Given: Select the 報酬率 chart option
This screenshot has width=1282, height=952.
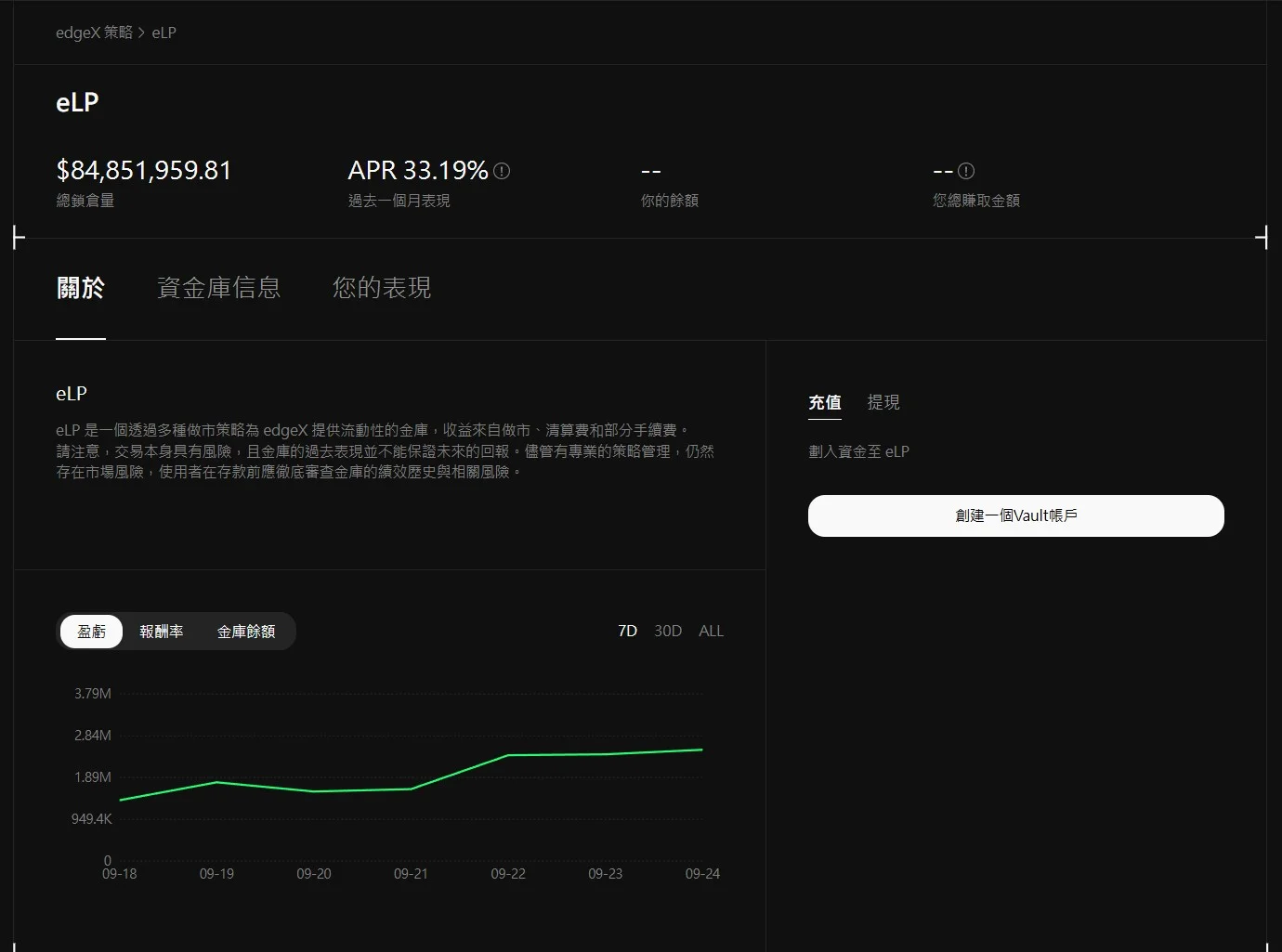Looking at the screenshot, I should [x=162, y=631].
